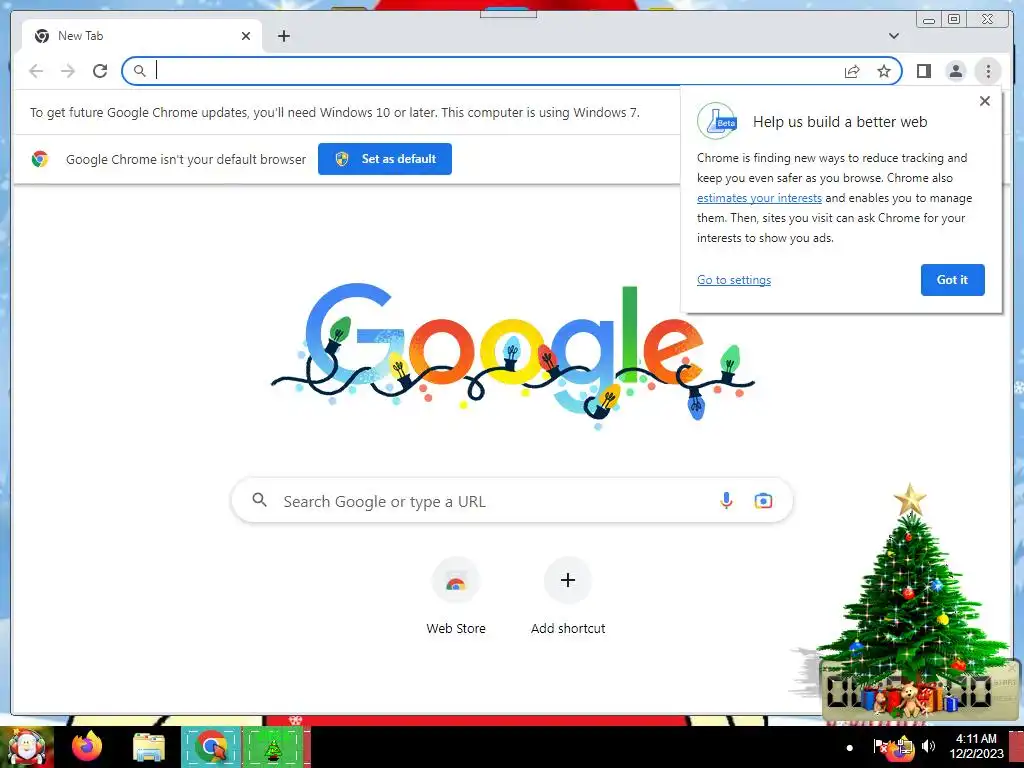This screenshot has height=768, width=1024.
Task: Click Set as default button
Action: [385, 159]
